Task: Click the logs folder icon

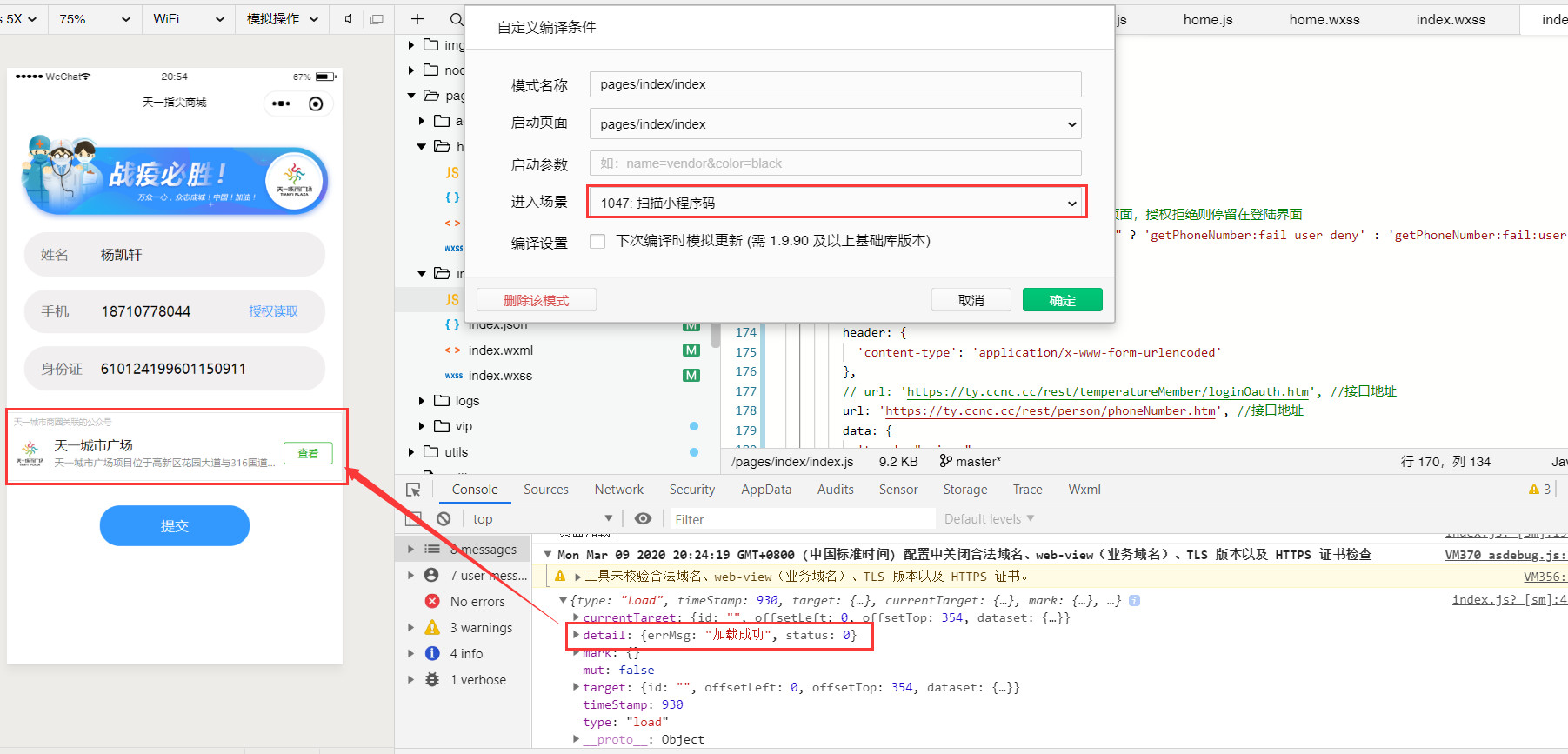Action: pyautogui.click(x=442, y=400)
